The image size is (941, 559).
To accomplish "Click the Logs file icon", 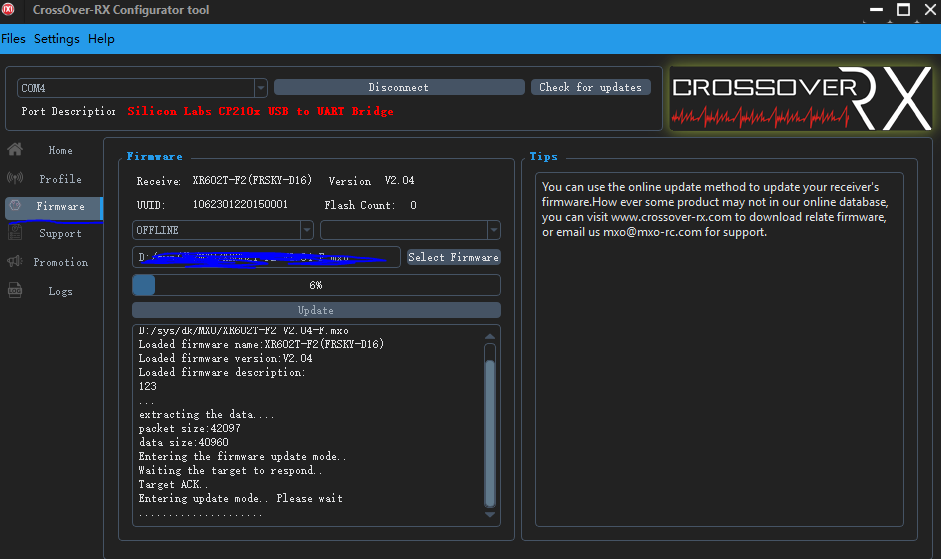I will coord(15,291).
